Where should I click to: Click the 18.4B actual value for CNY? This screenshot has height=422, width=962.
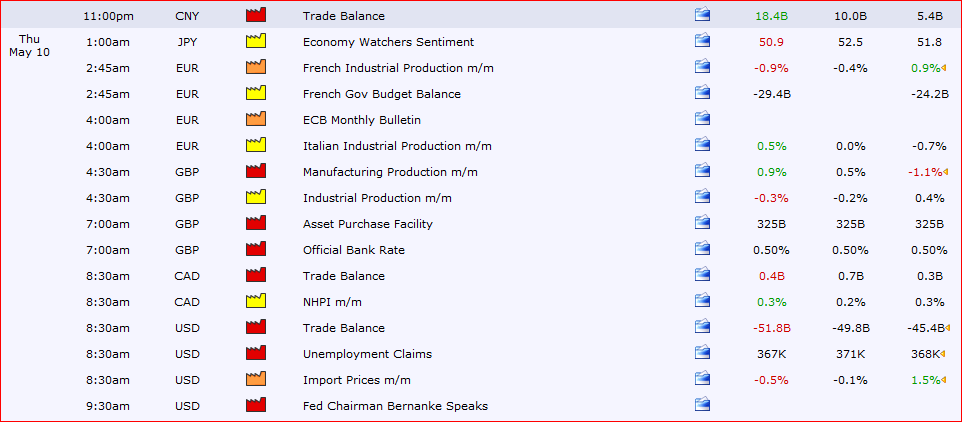point(772,16)
